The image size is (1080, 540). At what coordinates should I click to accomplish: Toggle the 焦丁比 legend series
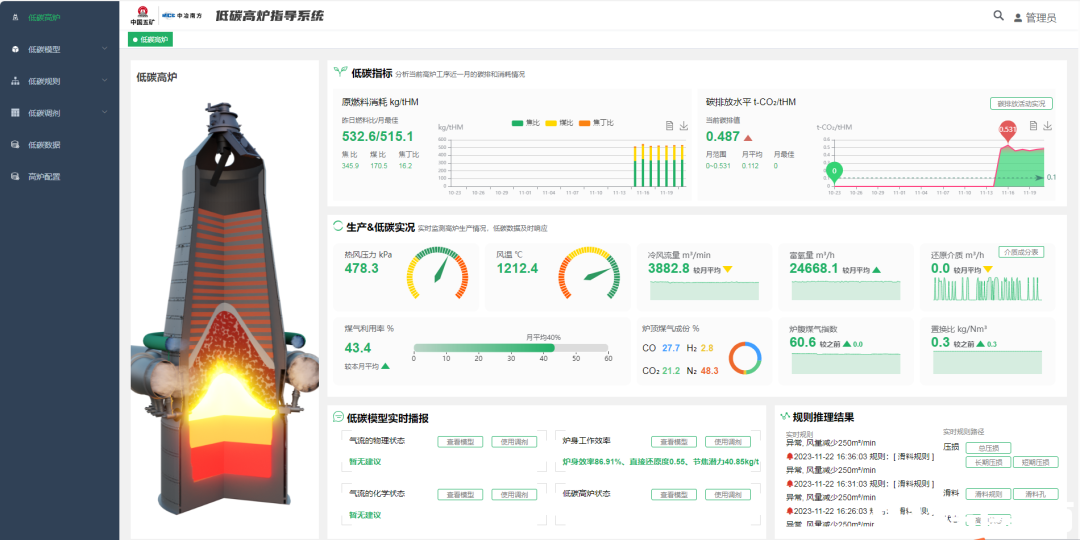pyautogui.click(x=597, y=123)
